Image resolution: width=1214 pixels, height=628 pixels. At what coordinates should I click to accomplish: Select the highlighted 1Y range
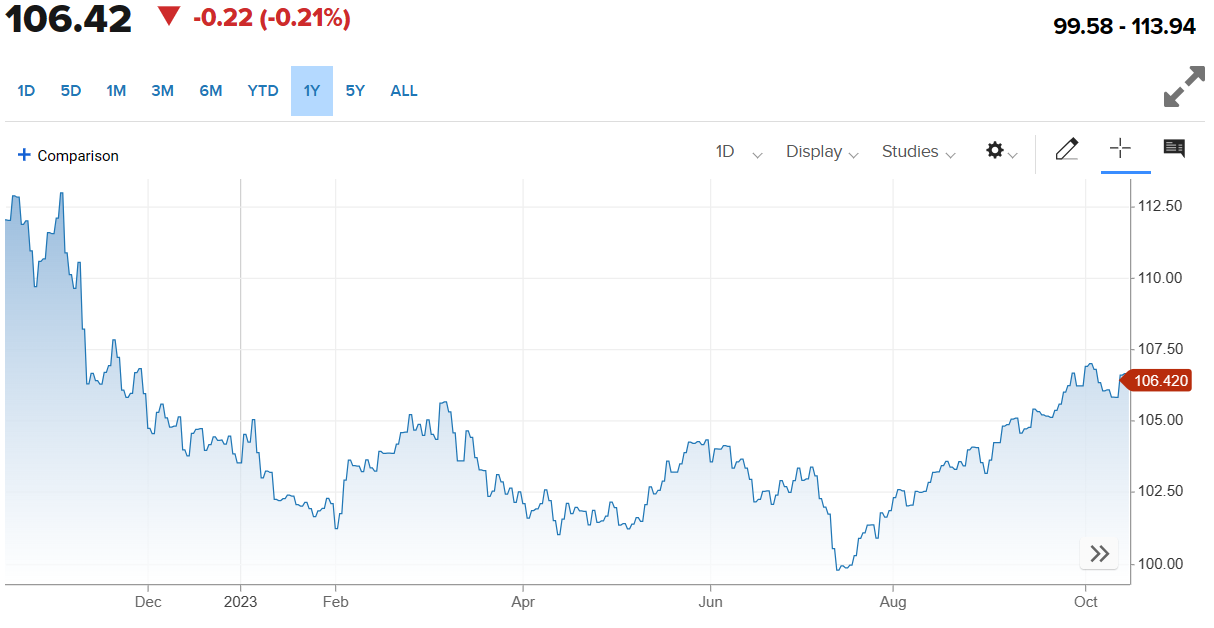click(x=312, y=91)
